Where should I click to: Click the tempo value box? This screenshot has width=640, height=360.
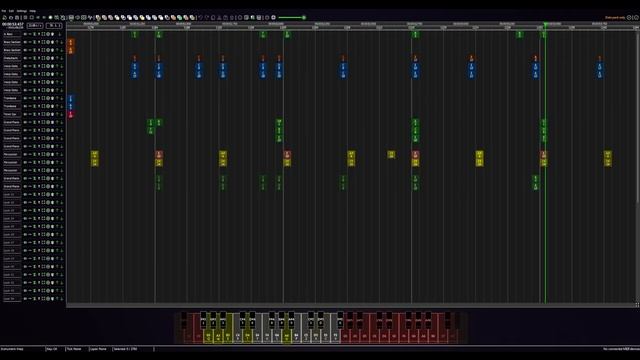[34, 26]
